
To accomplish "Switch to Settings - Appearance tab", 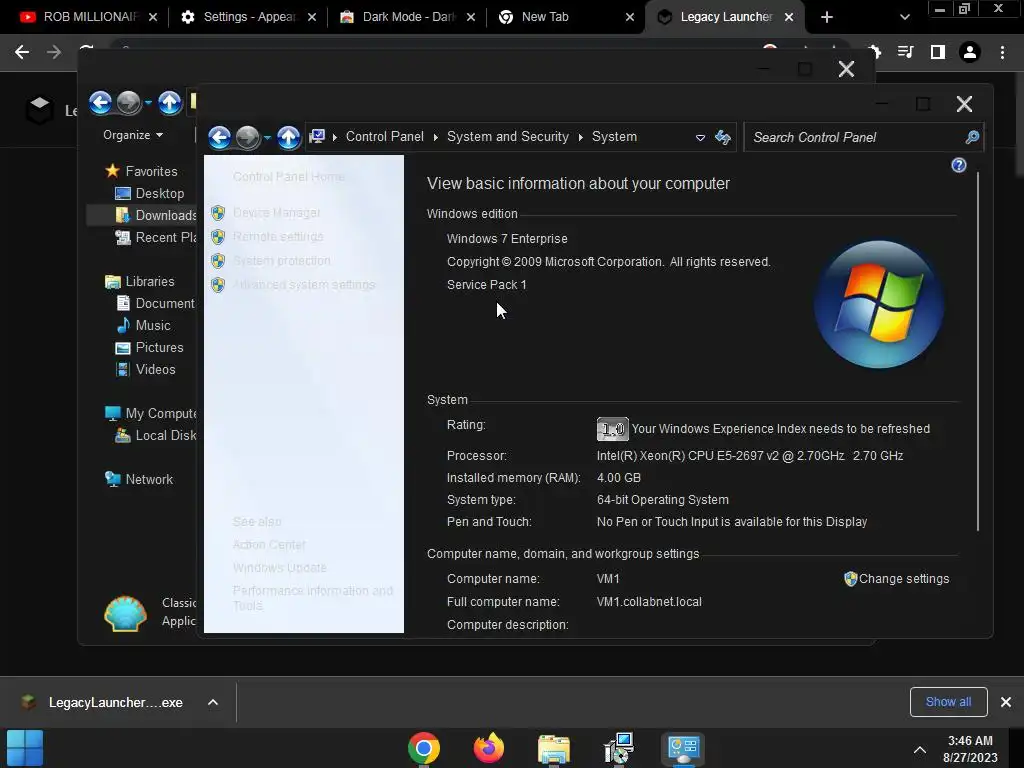I will [248, 17].
